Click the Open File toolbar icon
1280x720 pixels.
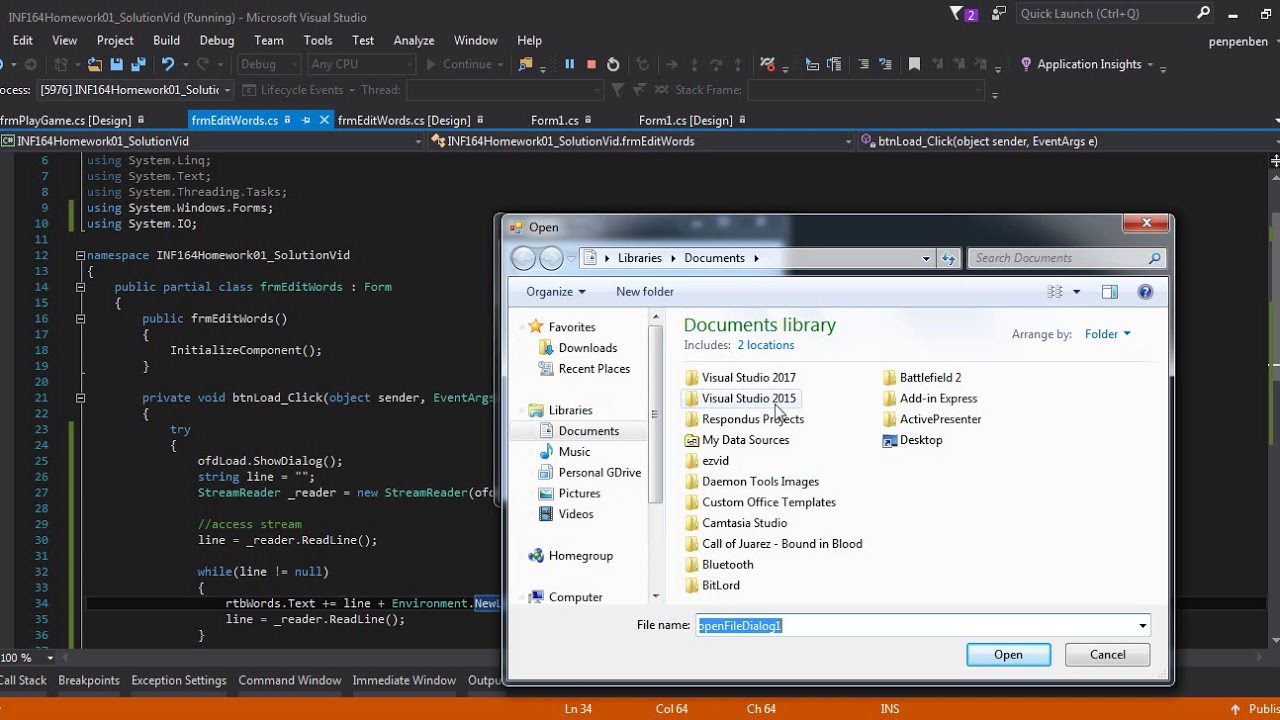tap(94, 64)
